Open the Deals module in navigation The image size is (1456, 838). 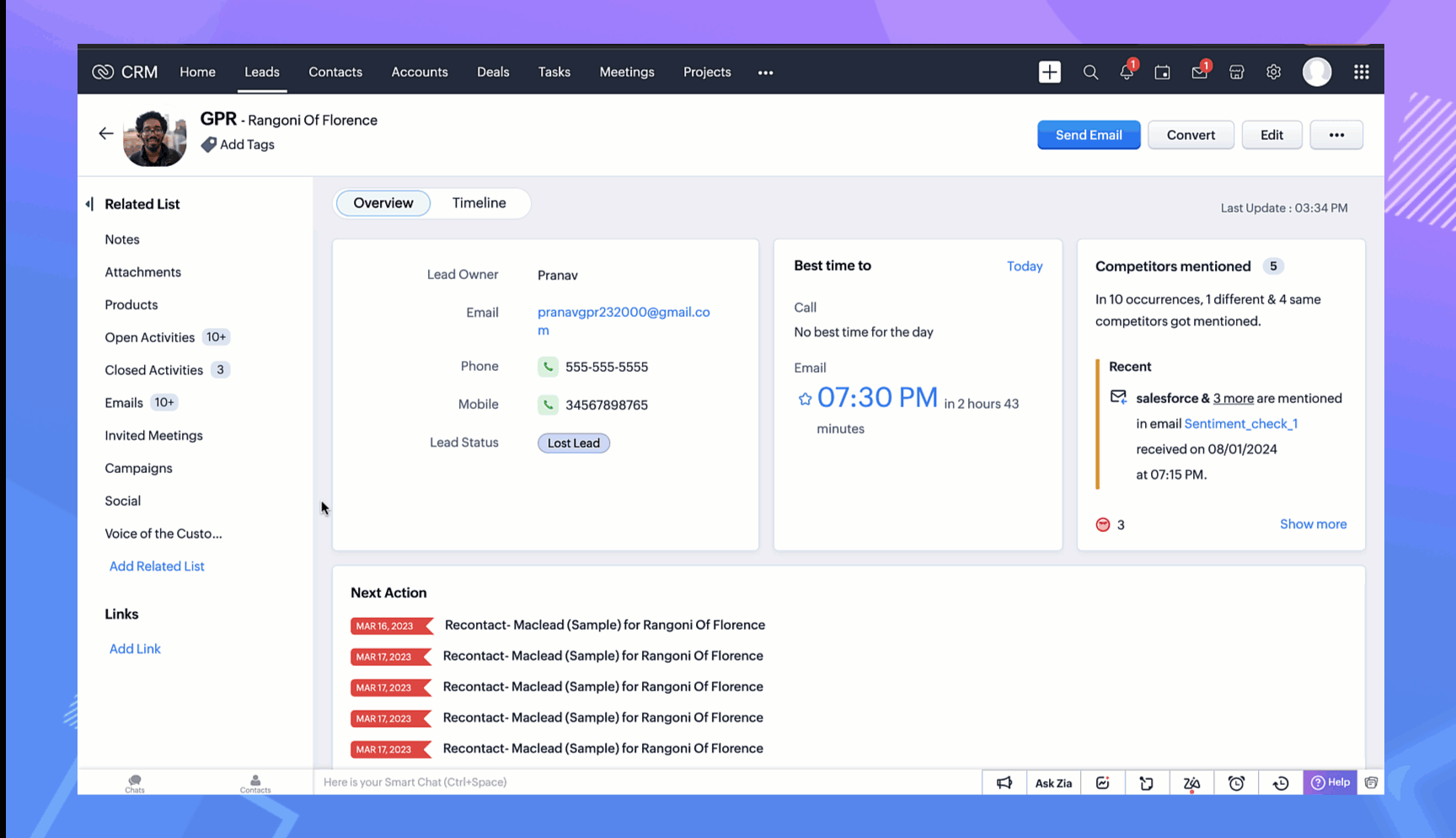(493, 73)
